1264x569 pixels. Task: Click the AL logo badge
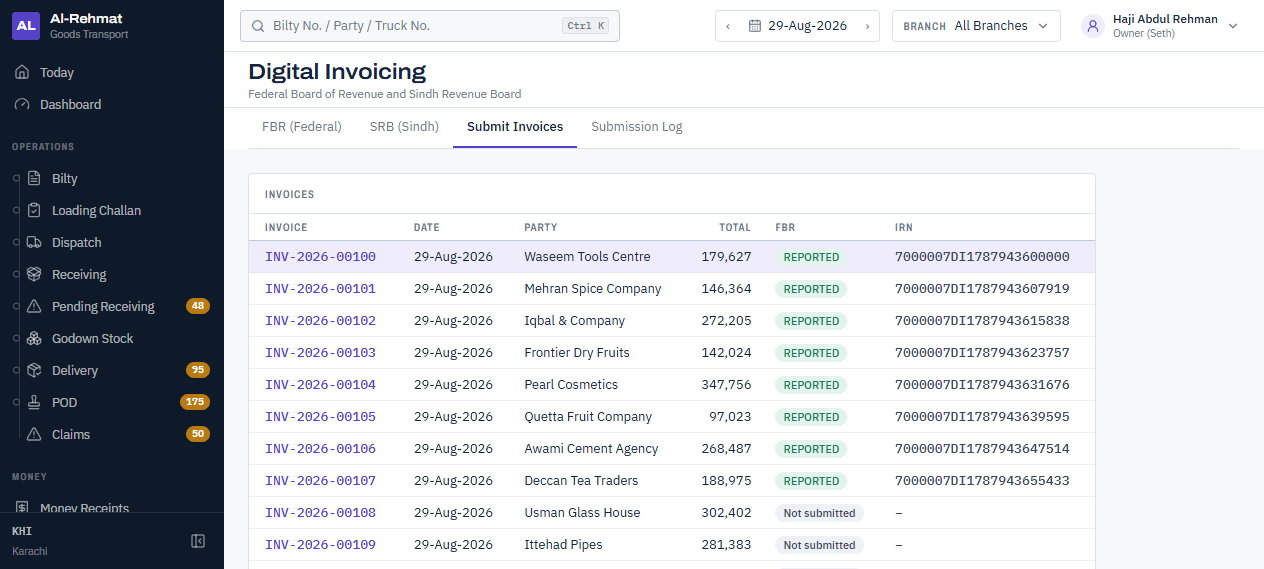tap(26, 26)
